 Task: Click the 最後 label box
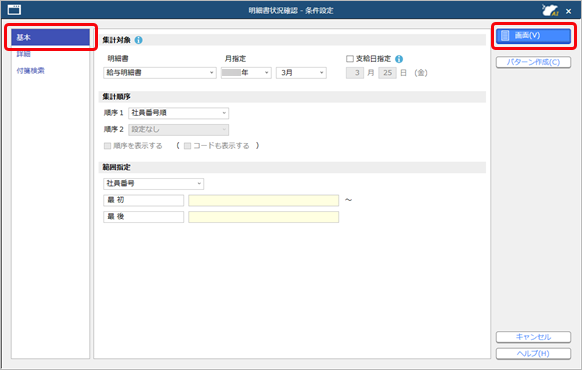144,217
